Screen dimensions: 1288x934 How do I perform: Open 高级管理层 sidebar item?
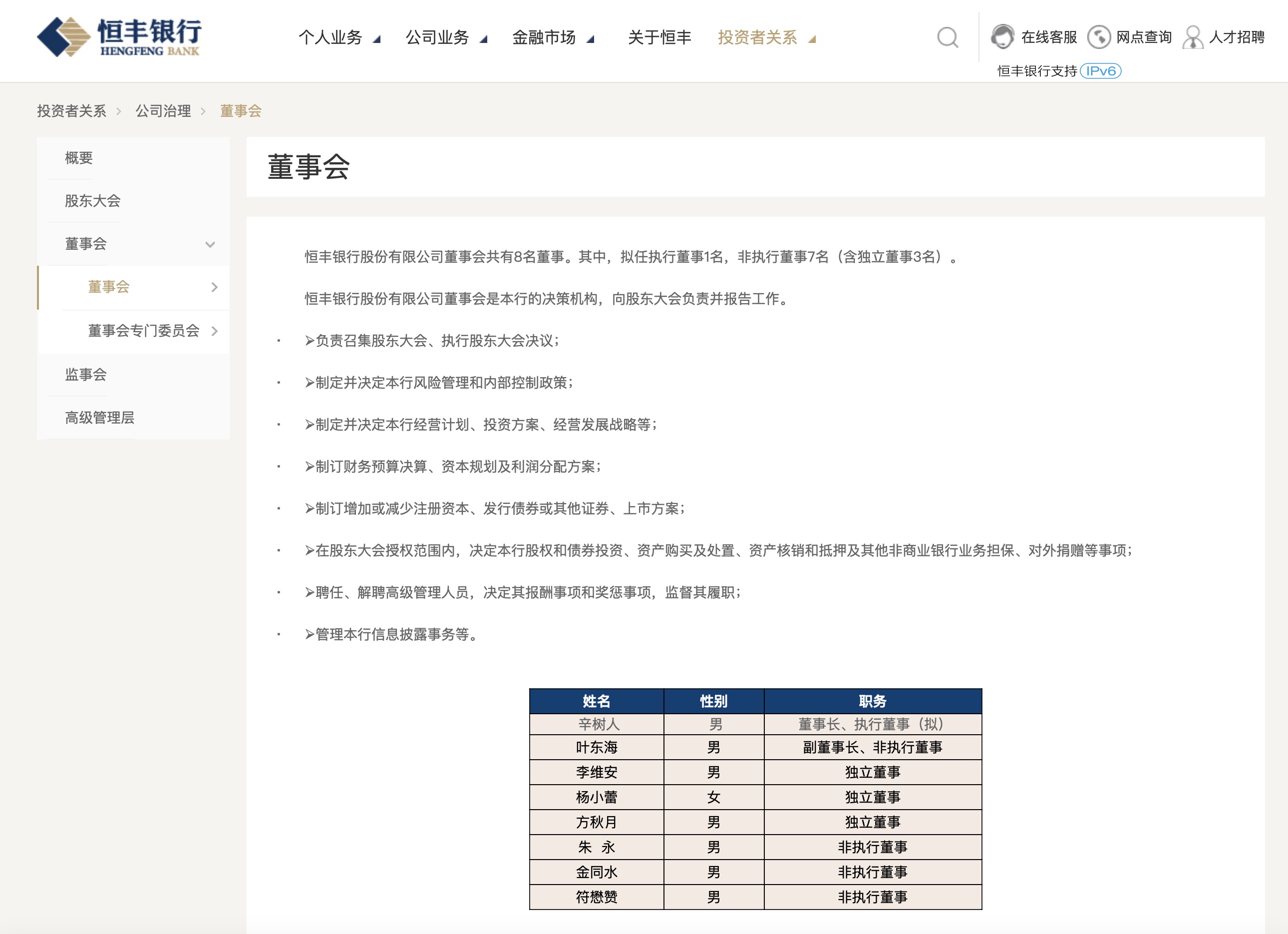click(99, 418)
